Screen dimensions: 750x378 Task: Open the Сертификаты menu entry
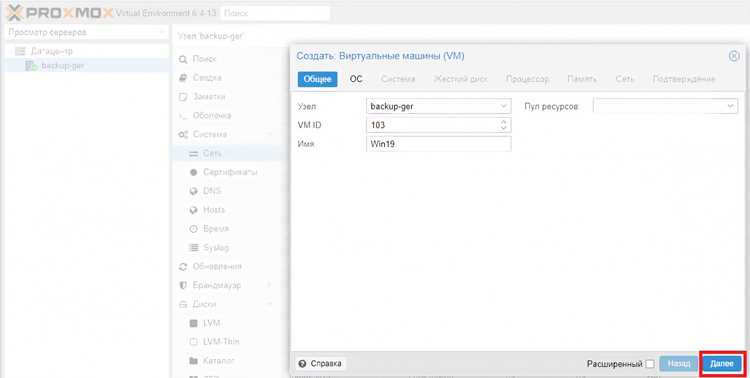(x=230, y=172)
